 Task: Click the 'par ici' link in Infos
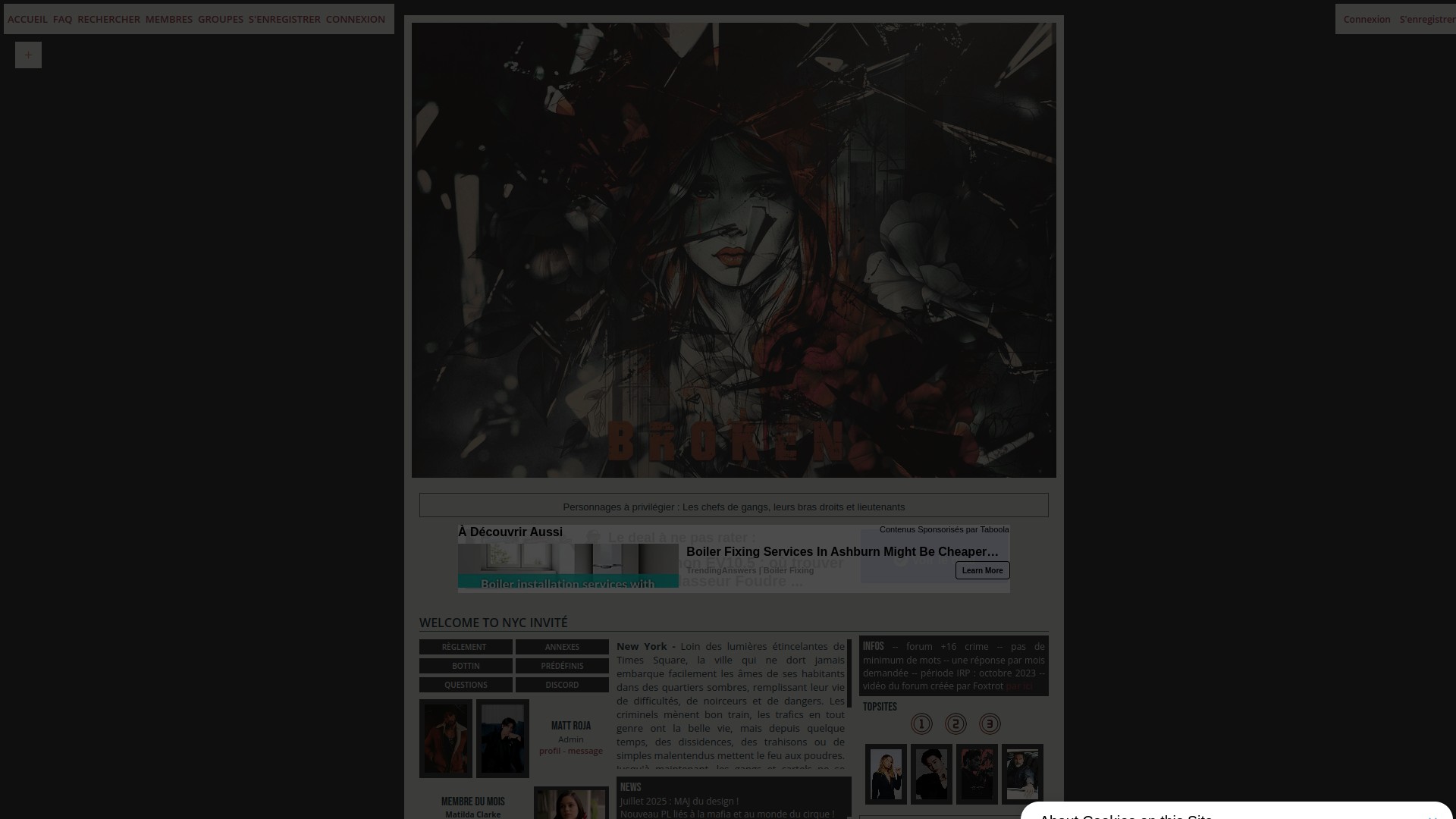[x=1019, y=686]
